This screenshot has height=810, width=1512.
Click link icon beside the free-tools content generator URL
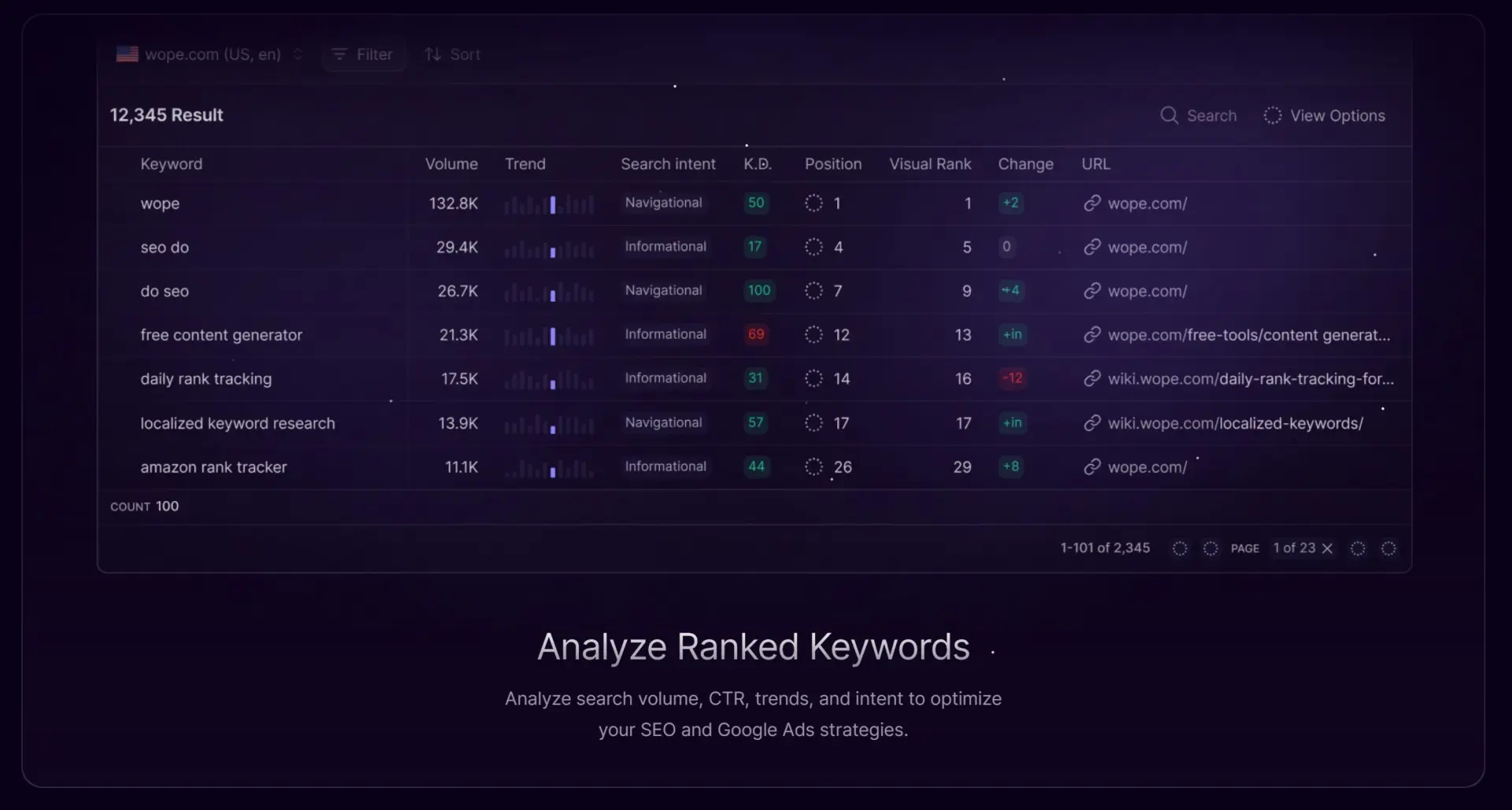point(1091,335)
